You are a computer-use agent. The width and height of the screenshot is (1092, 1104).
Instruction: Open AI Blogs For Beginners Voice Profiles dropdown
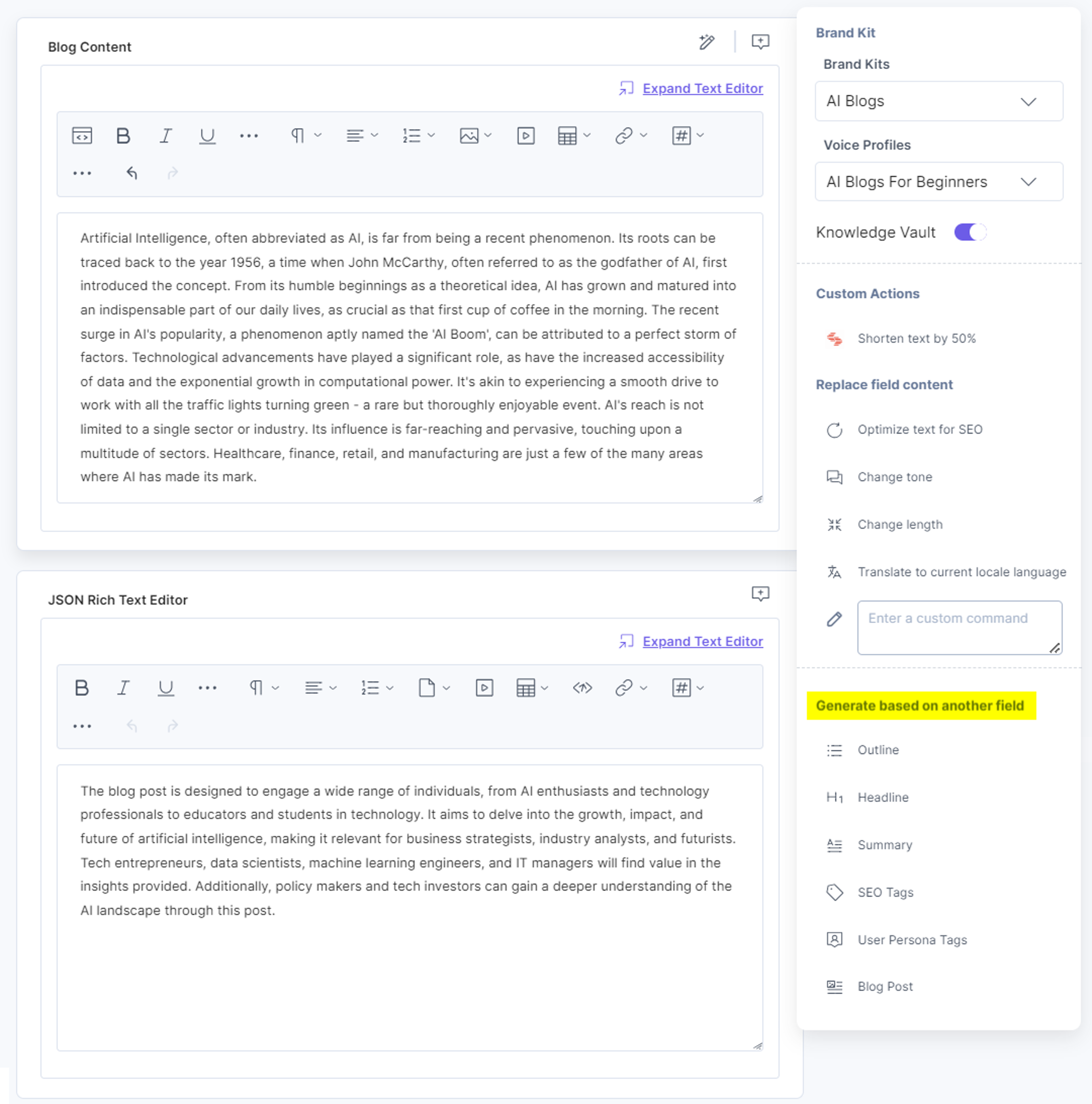[x=939, y=182]
